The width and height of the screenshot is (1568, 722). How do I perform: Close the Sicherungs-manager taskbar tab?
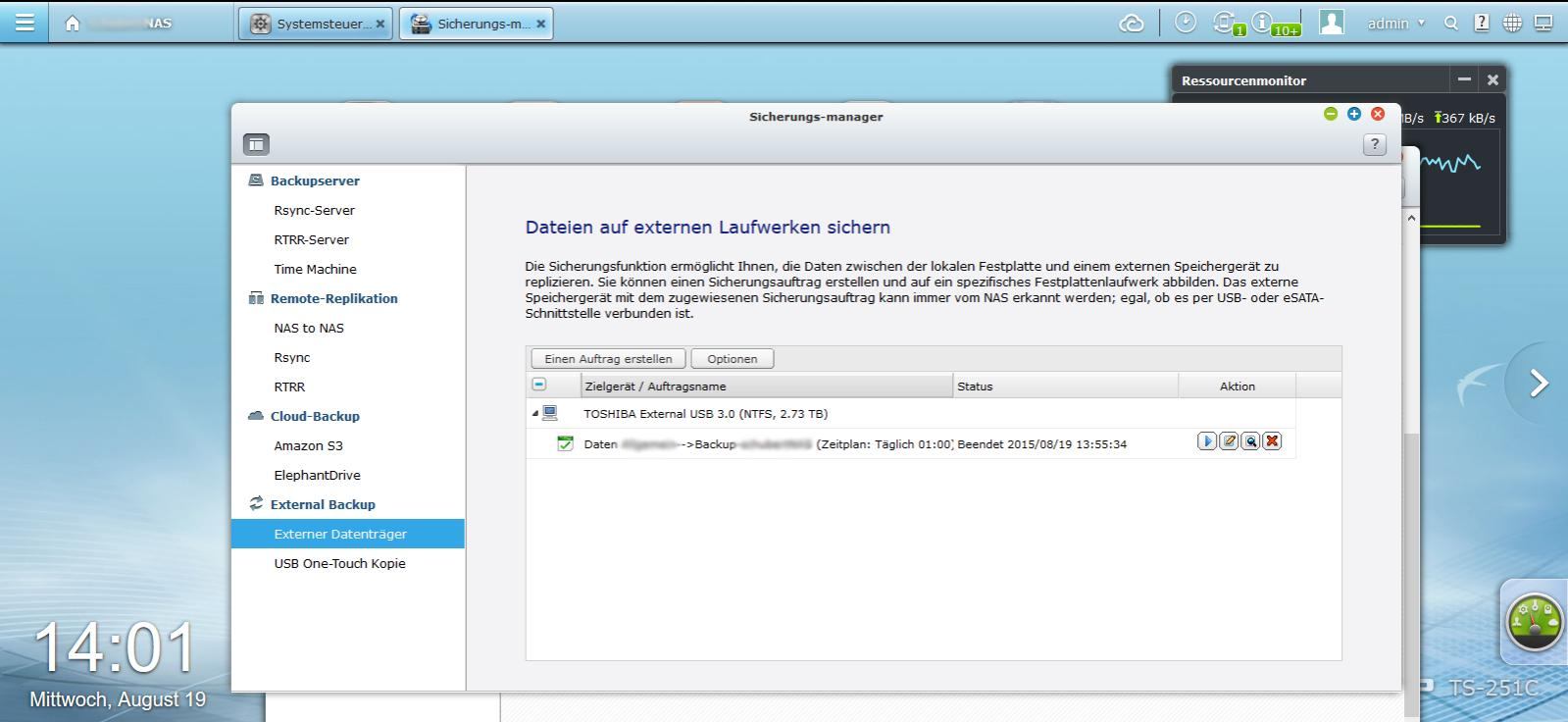click(540, 24)
